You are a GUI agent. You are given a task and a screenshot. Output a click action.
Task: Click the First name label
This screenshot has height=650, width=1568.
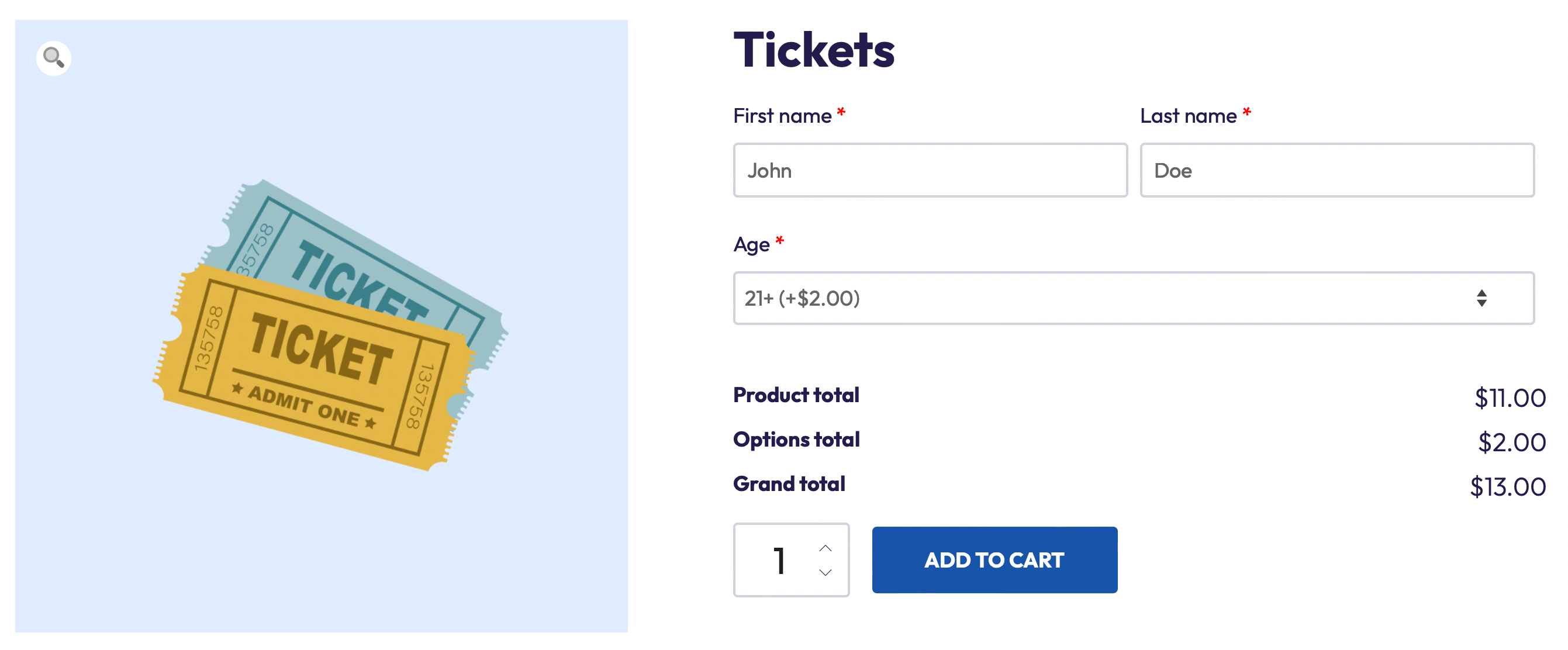click(x=782, y=116)
